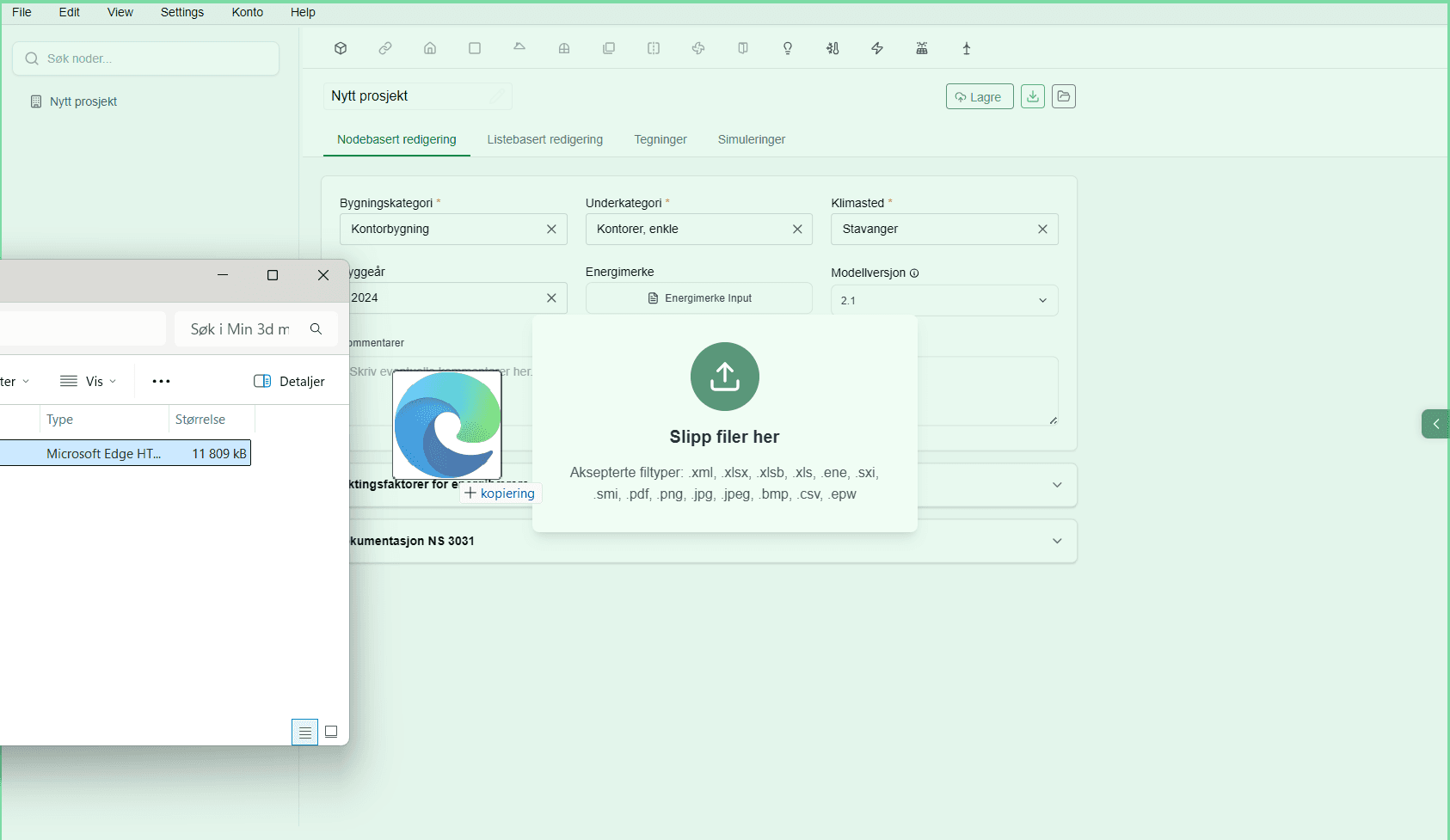Click the thermometer heating/cooling icon
1450x840 pixels.
(x=833, y=48)
